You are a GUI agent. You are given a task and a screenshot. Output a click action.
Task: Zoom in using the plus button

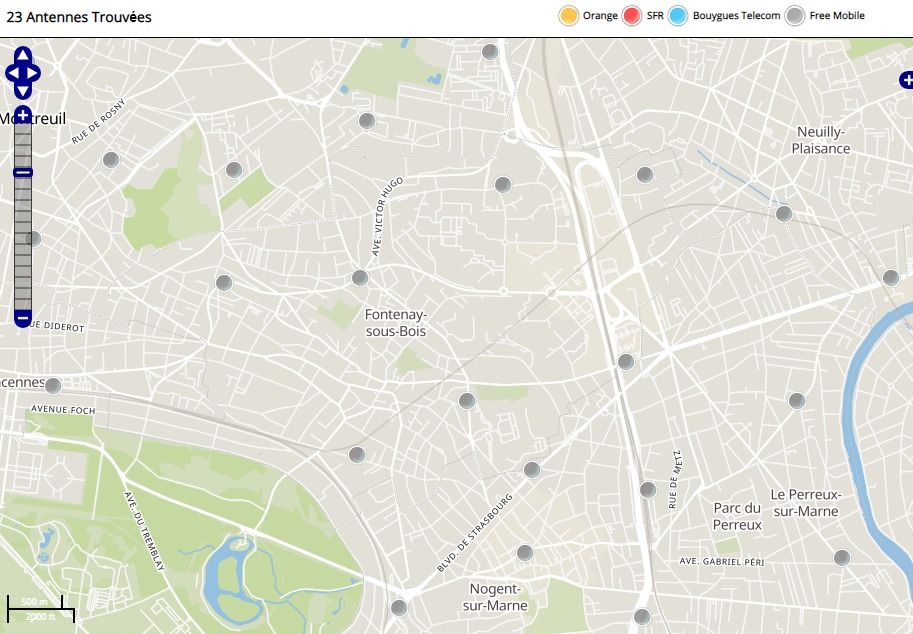23,116
